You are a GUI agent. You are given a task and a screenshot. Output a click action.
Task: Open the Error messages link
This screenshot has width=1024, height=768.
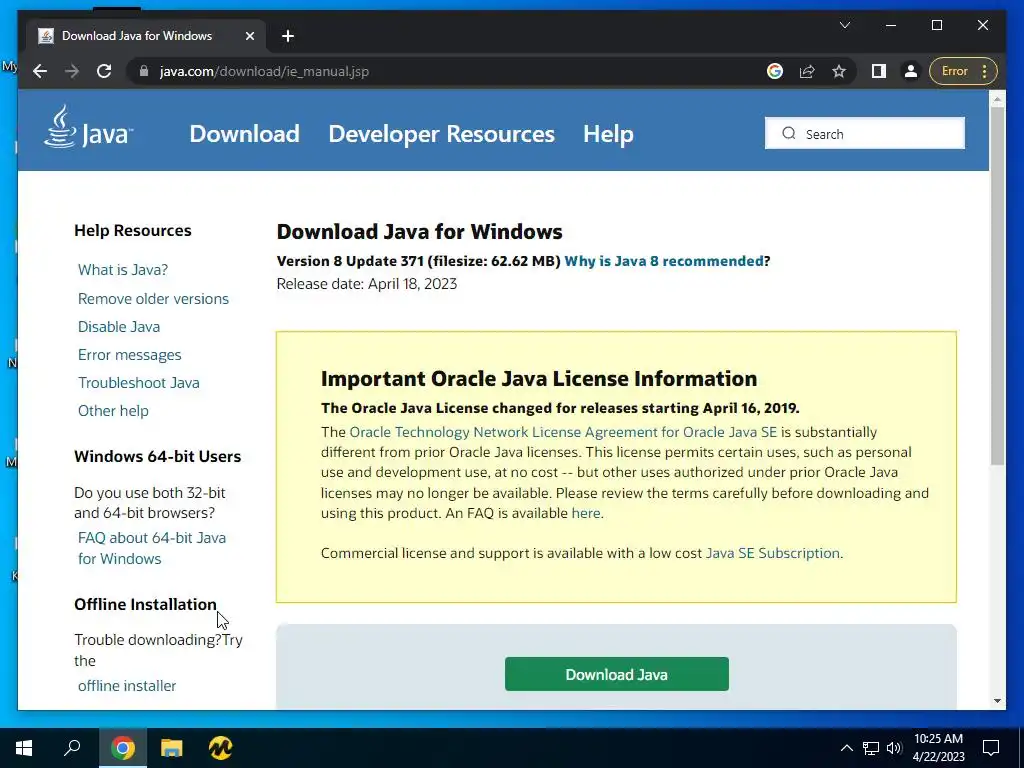(129, 355)
